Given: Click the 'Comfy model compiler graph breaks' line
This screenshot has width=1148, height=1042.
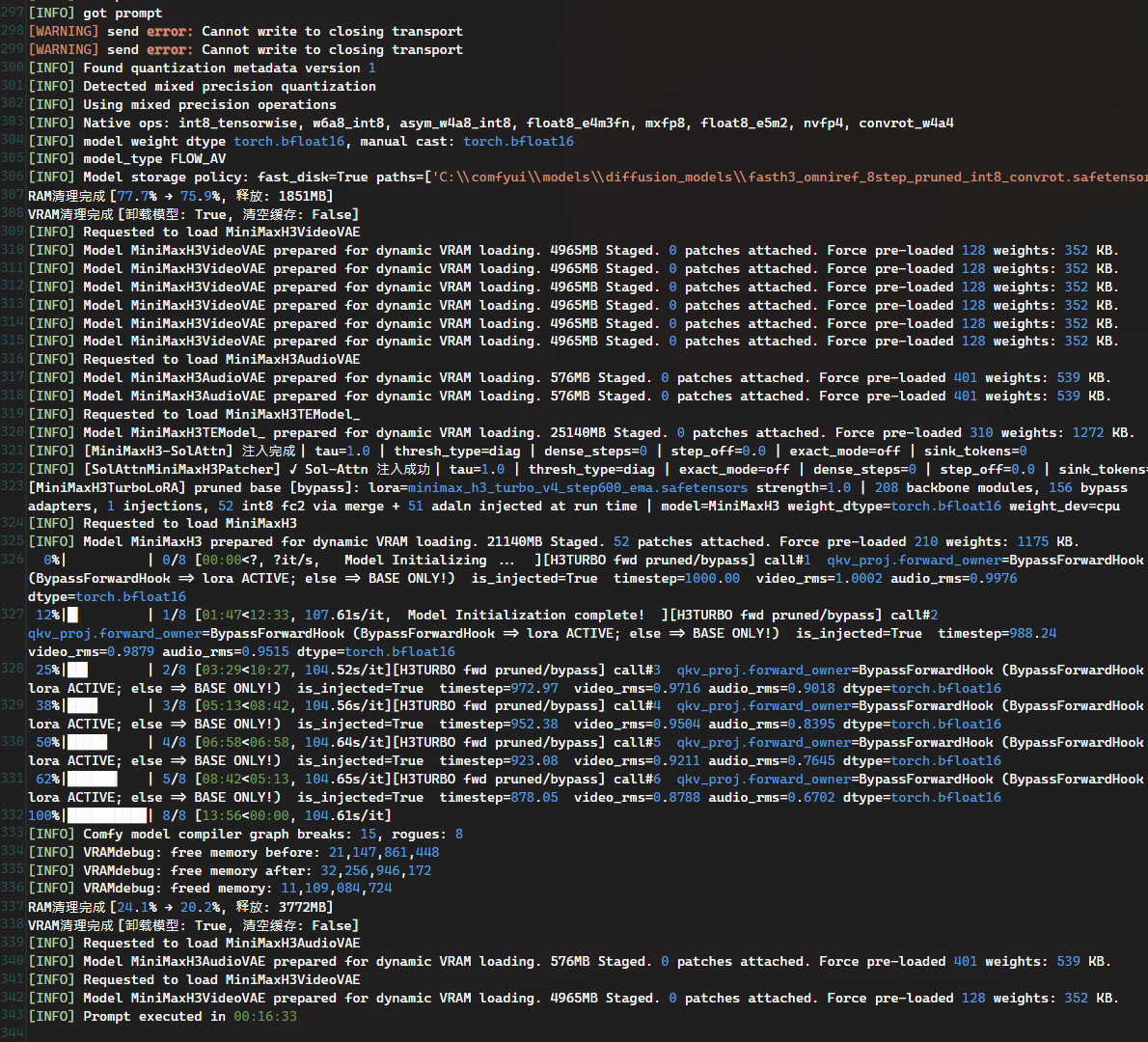Looking at the screenshot, I should click(245, 834).
